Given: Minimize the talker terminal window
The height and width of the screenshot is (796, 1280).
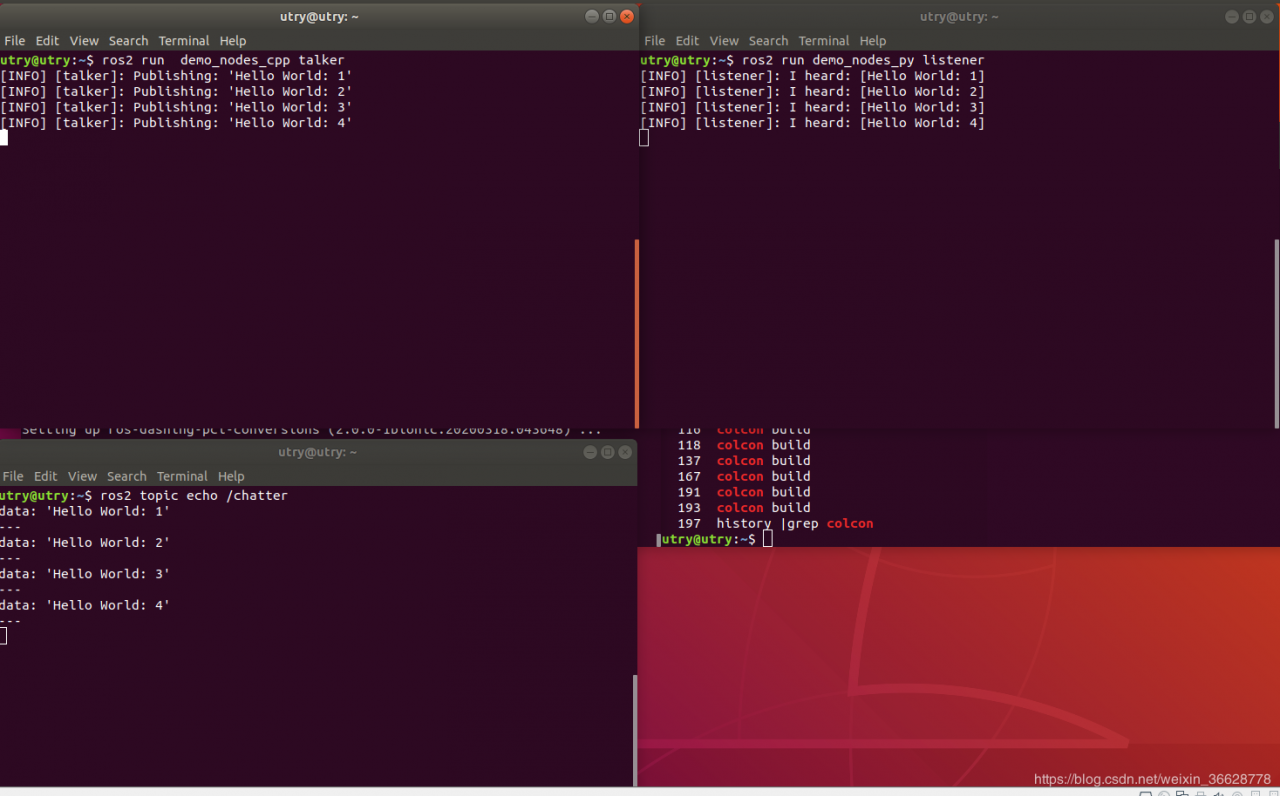Looking at the screenshot, I should click(x=592, y=17).
